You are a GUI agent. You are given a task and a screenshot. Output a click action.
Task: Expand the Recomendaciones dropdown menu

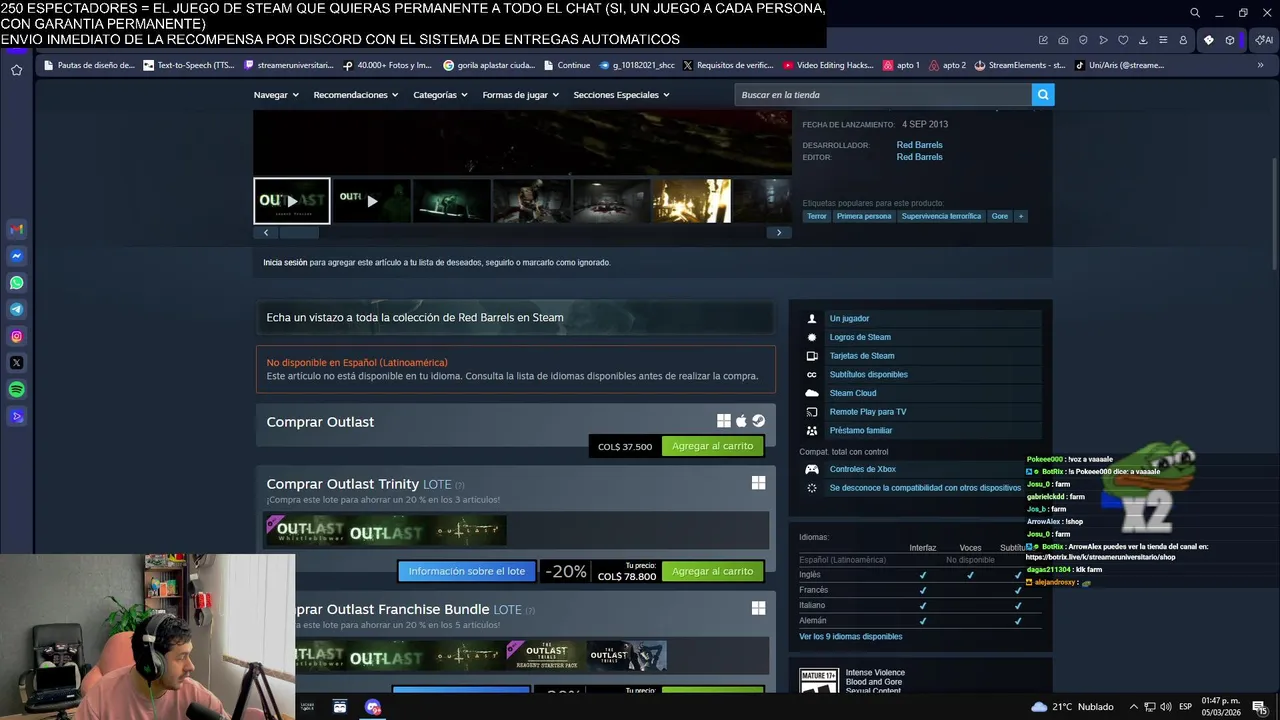pos(355,95)
